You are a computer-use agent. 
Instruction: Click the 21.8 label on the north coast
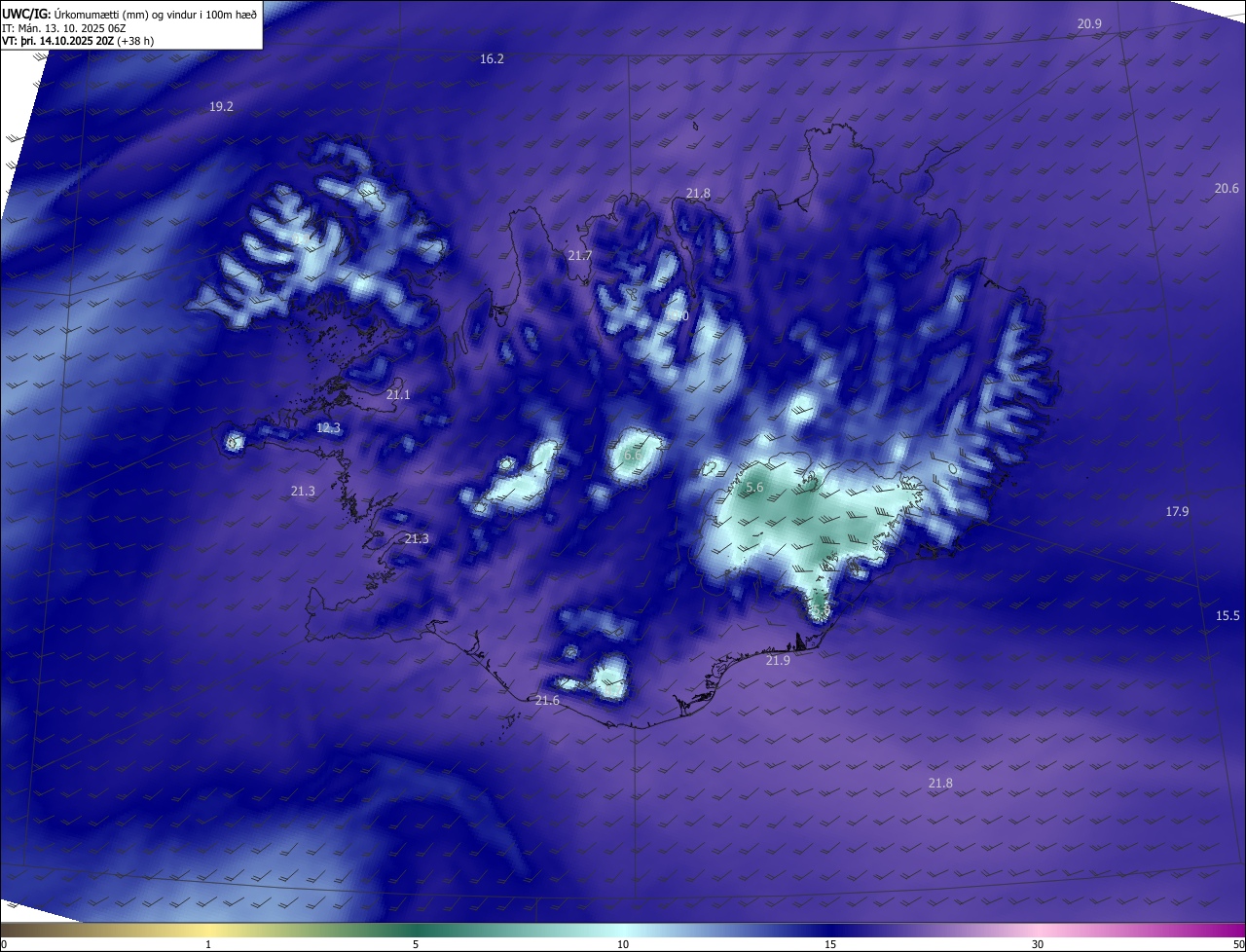[x=698, y=195]
